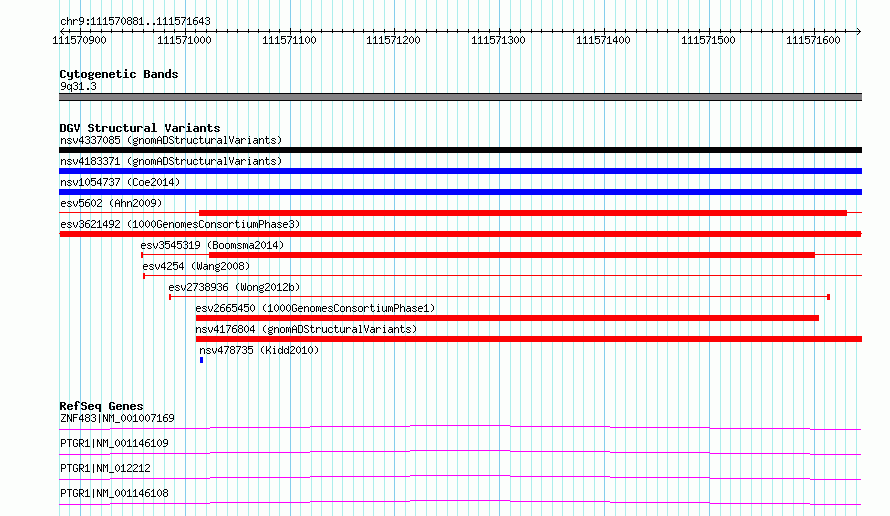The image size is (890, 516).
Task: Click the red esv5602 variant bar
Action: tap(523, 213)
